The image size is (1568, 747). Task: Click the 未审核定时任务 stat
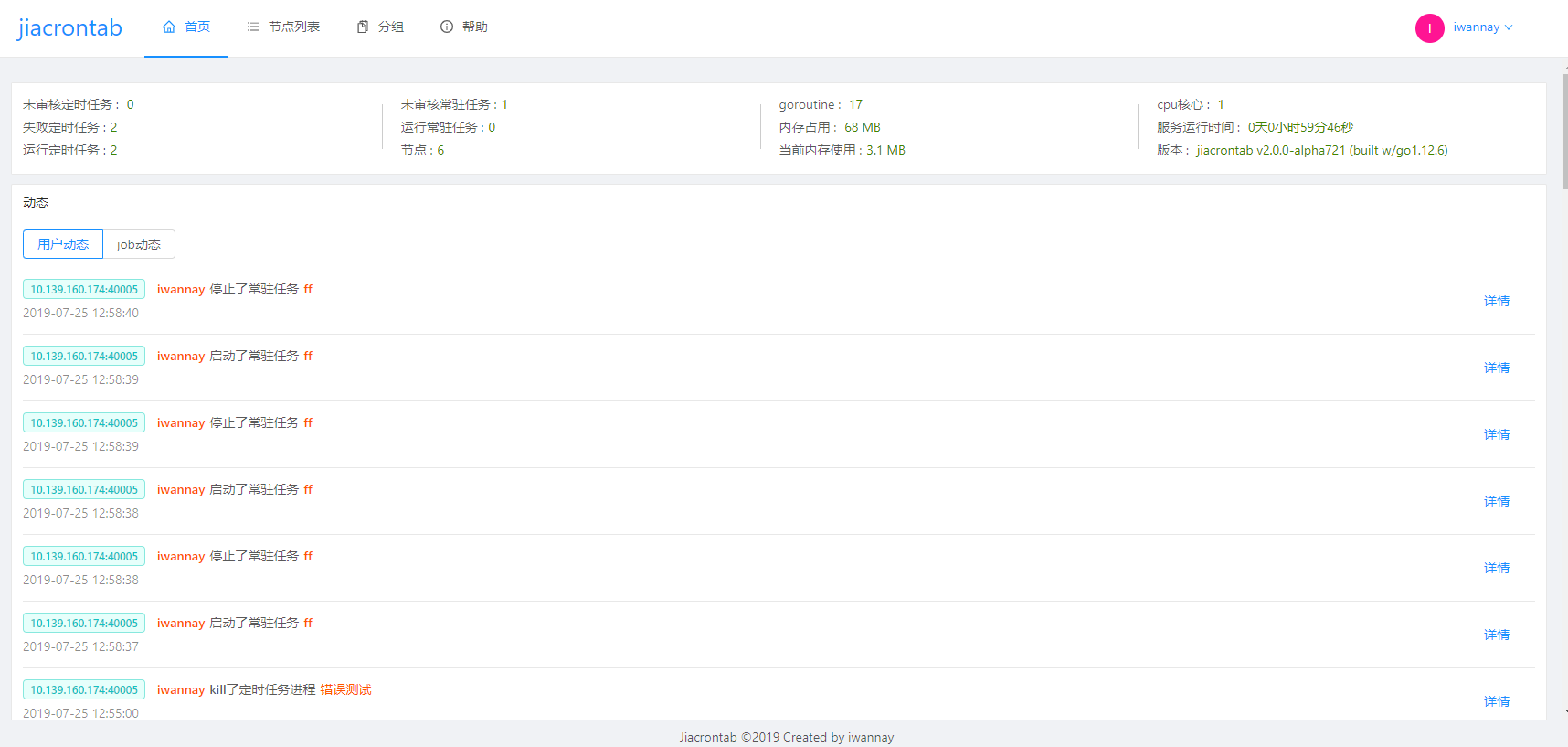pyautogui.click(x=79, y=104)
